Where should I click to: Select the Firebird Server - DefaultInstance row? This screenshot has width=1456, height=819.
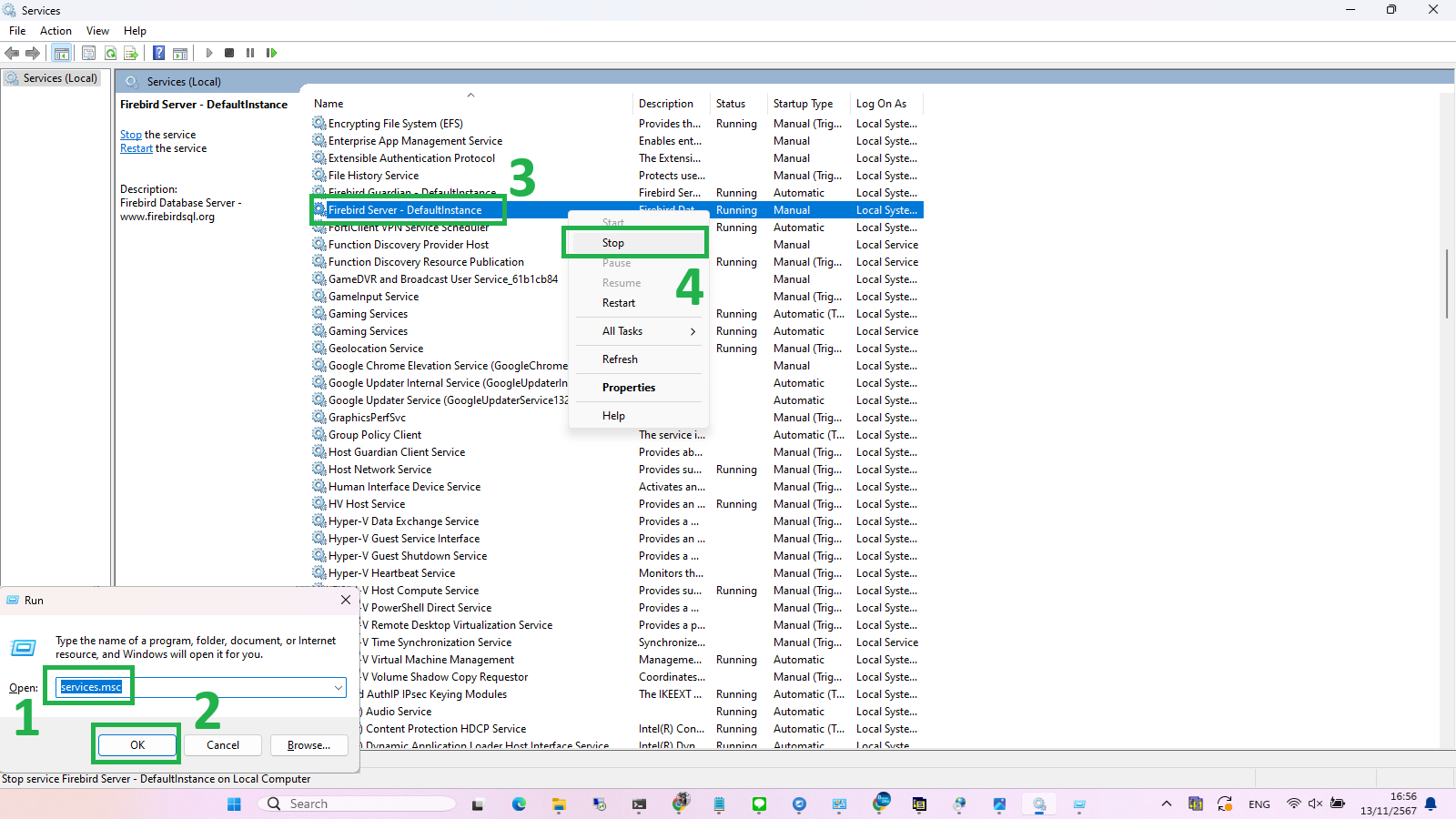tap(617, 210)
